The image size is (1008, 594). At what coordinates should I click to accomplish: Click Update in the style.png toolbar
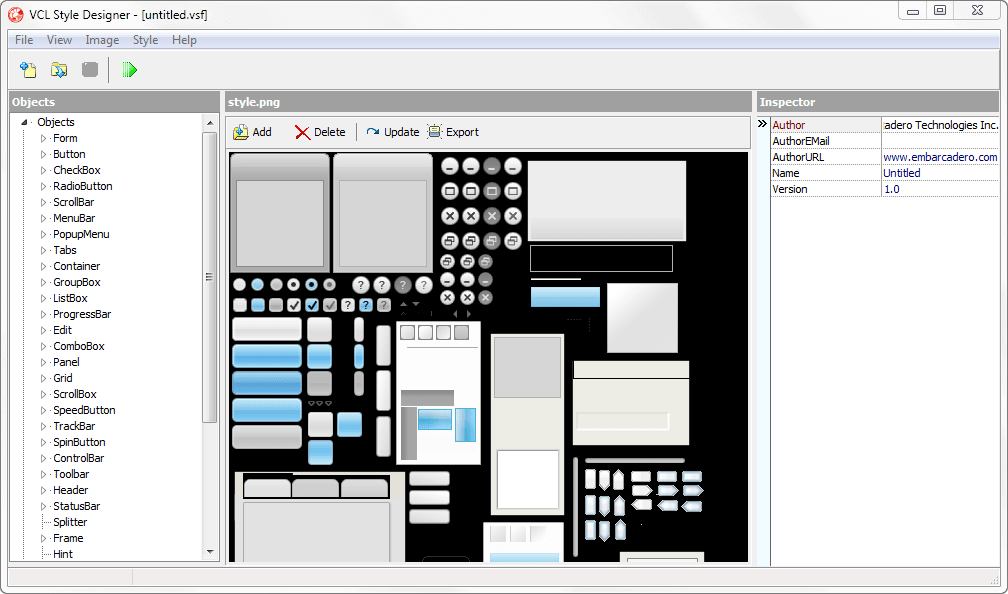click(x=392, y=132)
